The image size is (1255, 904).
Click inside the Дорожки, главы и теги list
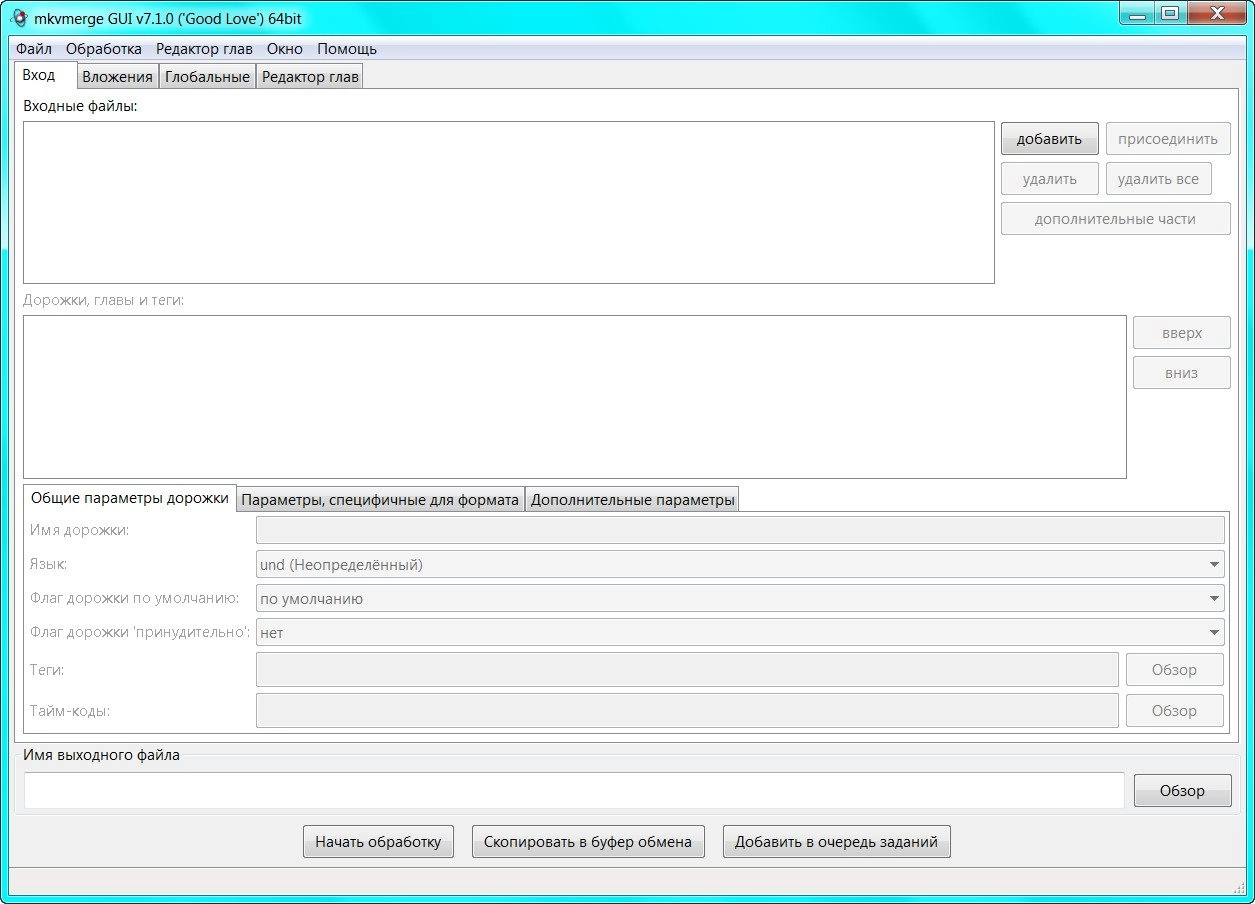coord(575,397)
